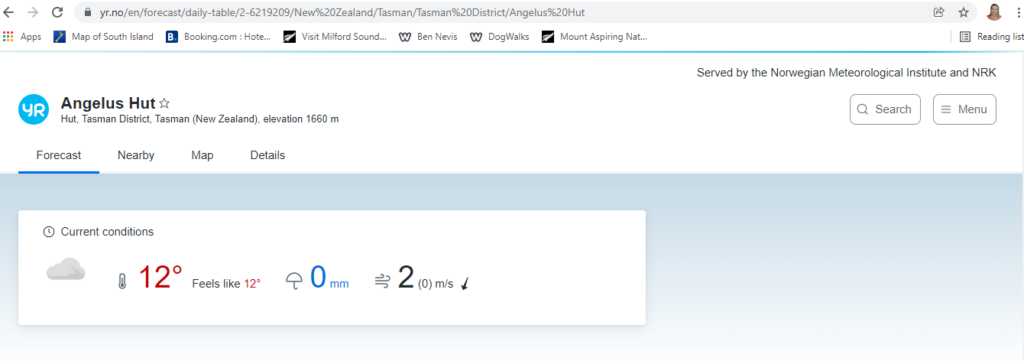1024x361 pixels.
Task: Switch to the Details tab
Action: [x=268, y=155]
